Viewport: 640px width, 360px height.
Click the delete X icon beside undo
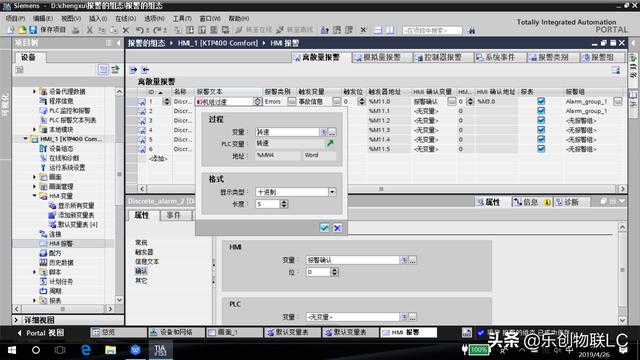[x=126, y=30]
